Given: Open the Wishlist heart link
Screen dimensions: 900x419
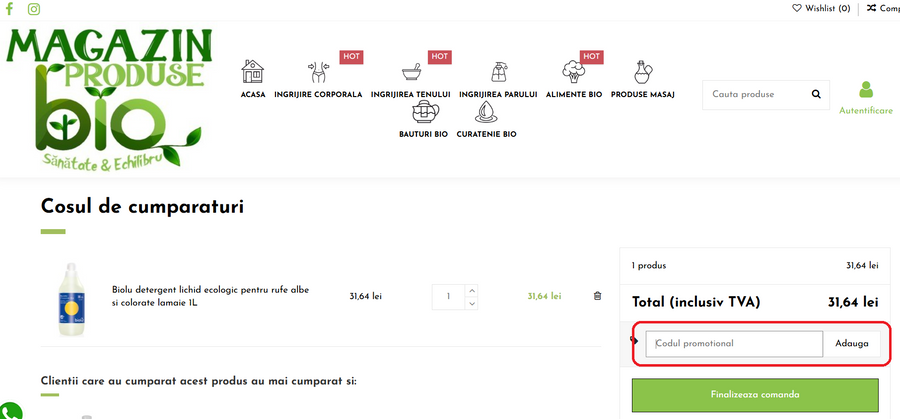Looking at the screenshot, I should point(821,8).
